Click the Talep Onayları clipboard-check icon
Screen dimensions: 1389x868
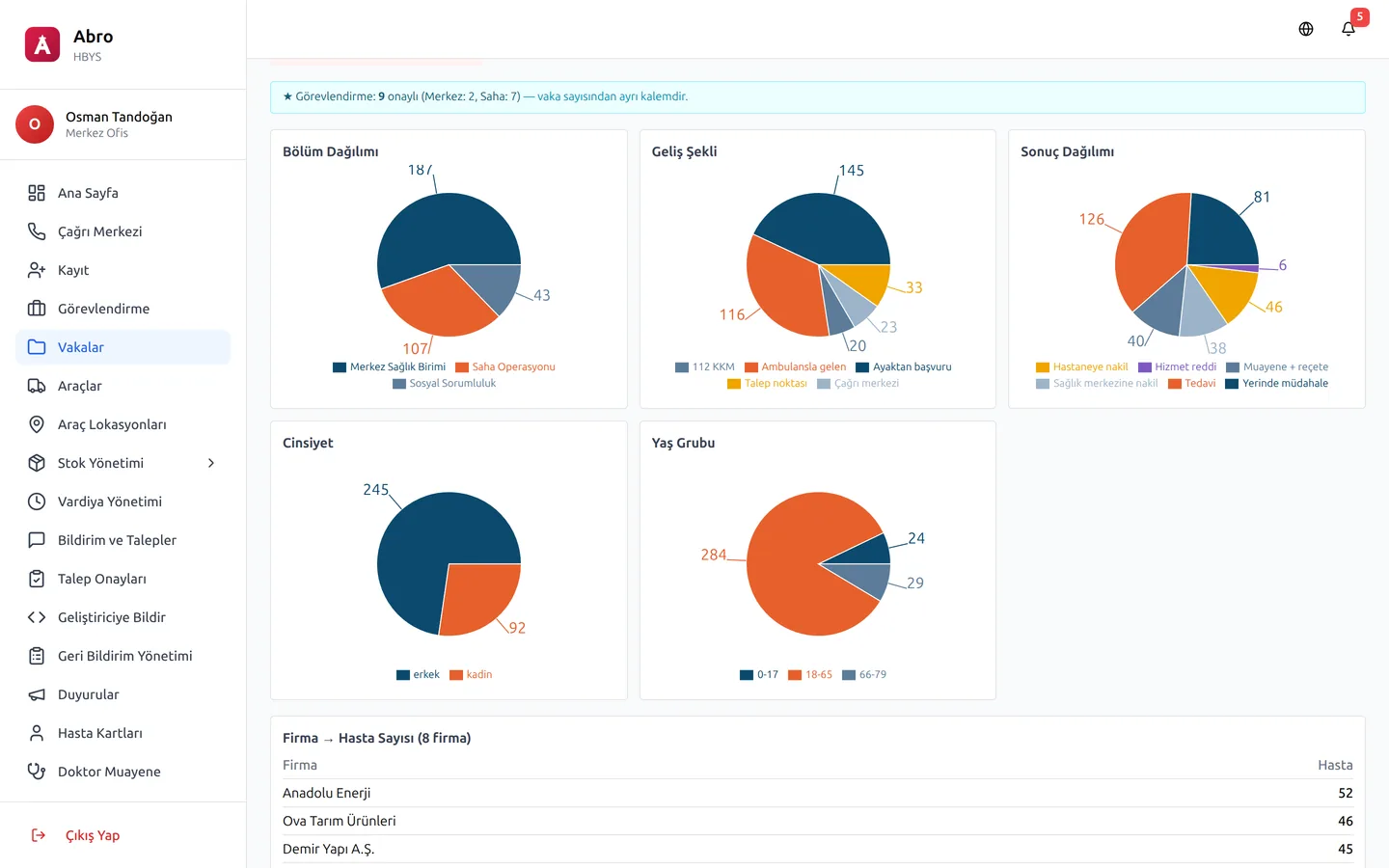[37, 579]
